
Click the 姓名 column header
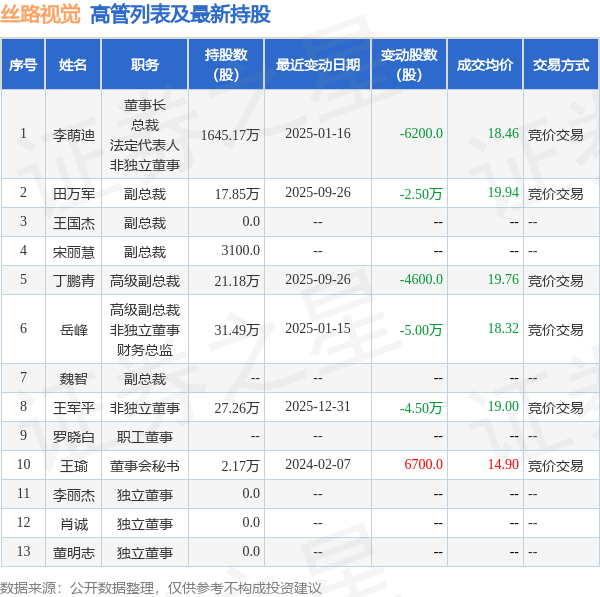tap(73, 65)
